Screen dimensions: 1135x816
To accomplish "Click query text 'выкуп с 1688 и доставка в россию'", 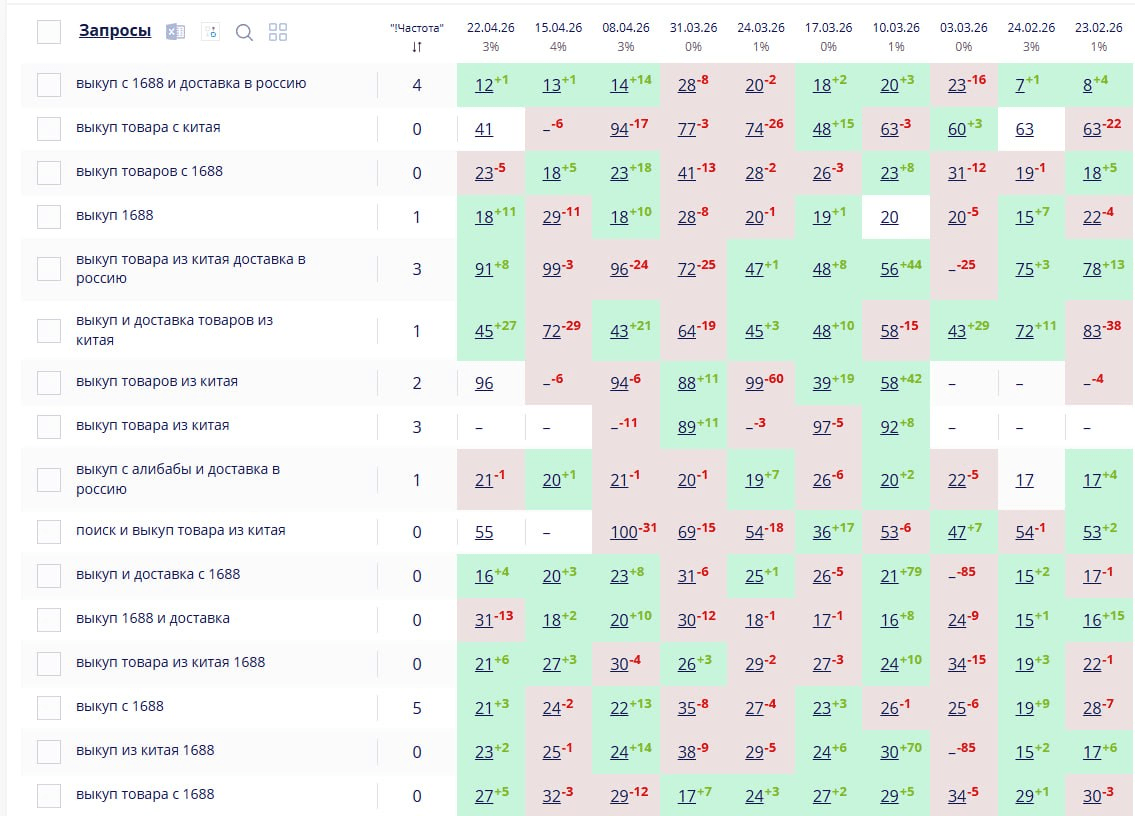I will click(x=191, y=83).
